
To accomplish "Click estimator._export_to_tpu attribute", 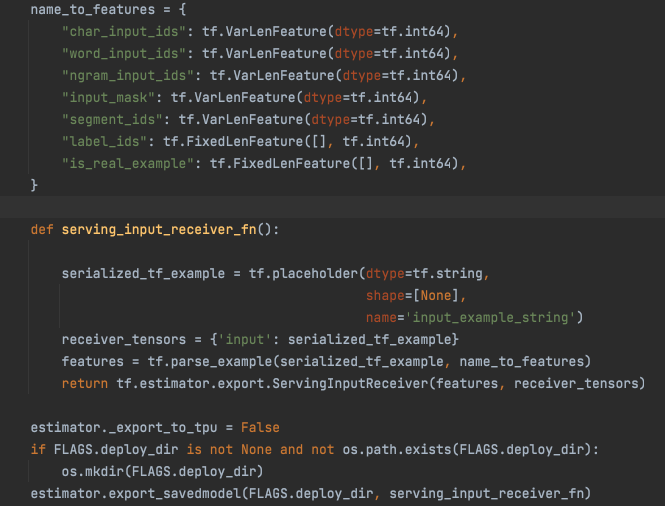I will (124, 428).
